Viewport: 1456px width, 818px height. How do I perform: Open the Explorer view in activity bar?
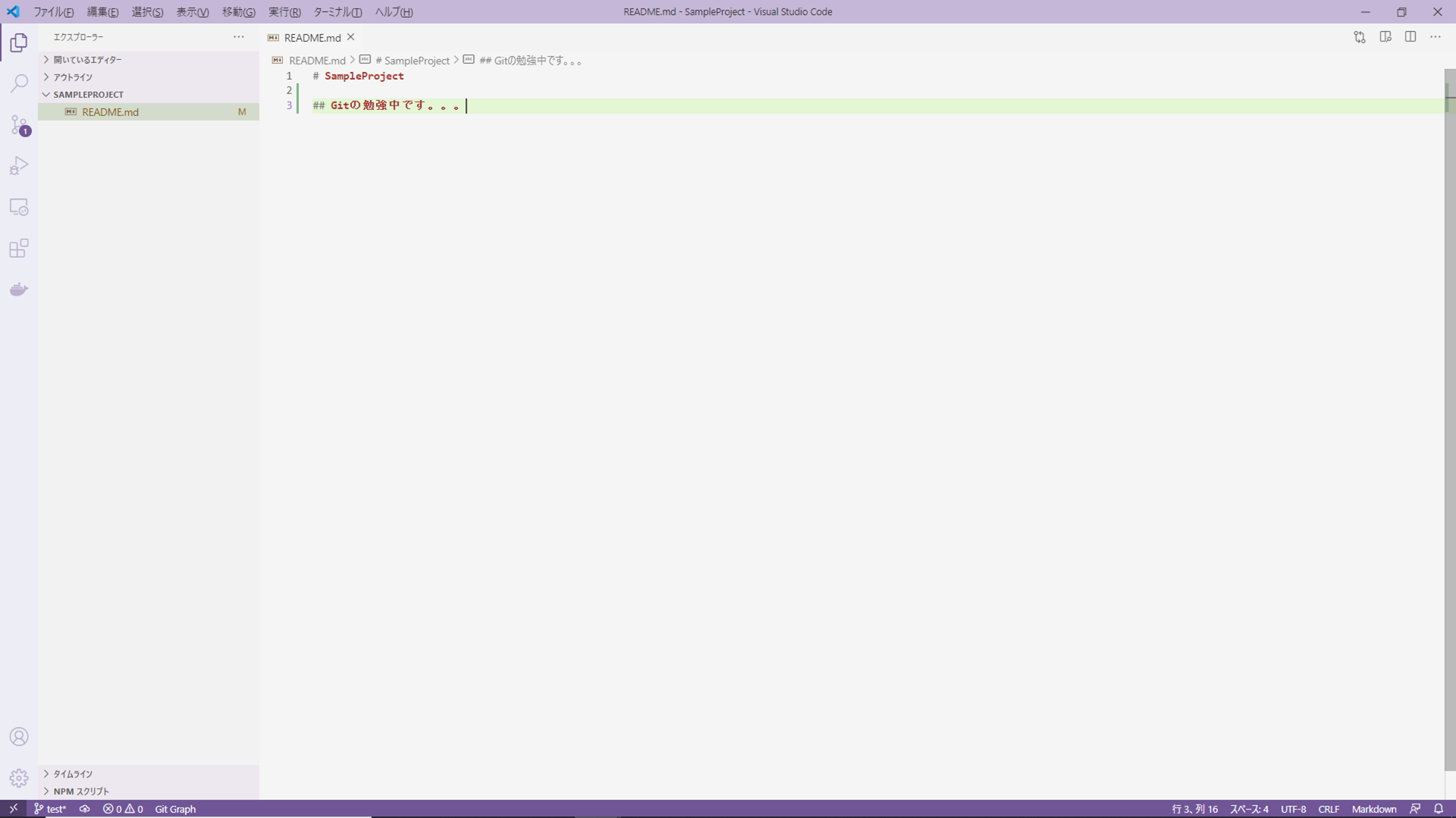pos(19,42)
